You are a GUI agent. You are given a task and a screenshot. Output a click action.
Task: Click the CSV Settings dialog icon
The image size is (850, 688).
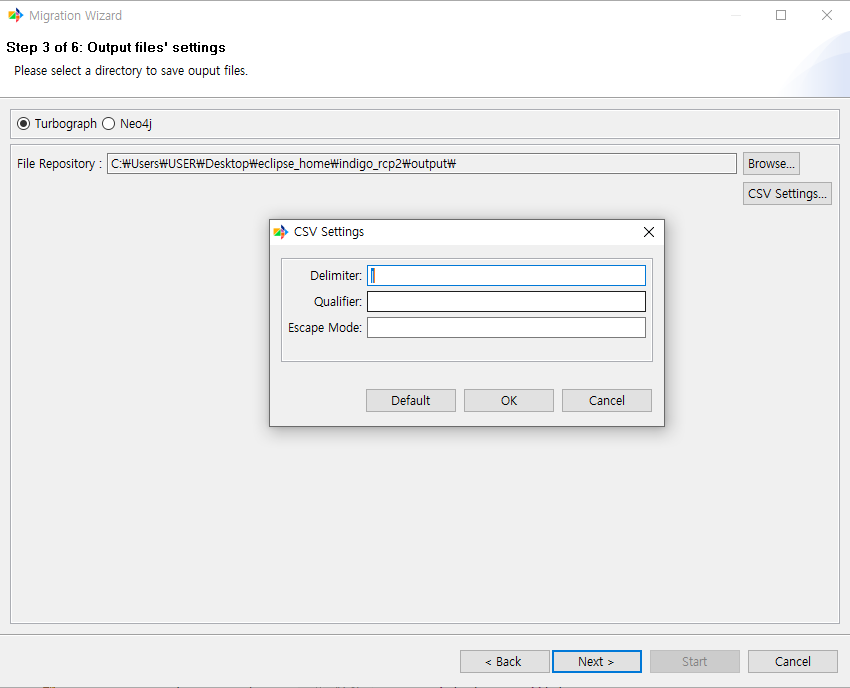point(279,231)
